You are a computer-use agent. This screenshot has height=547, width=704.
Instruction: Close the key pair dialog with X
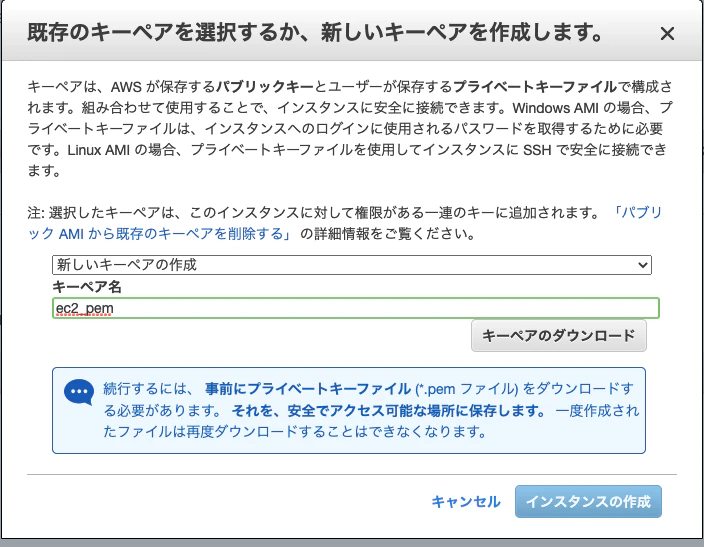(x=667, y=33)
